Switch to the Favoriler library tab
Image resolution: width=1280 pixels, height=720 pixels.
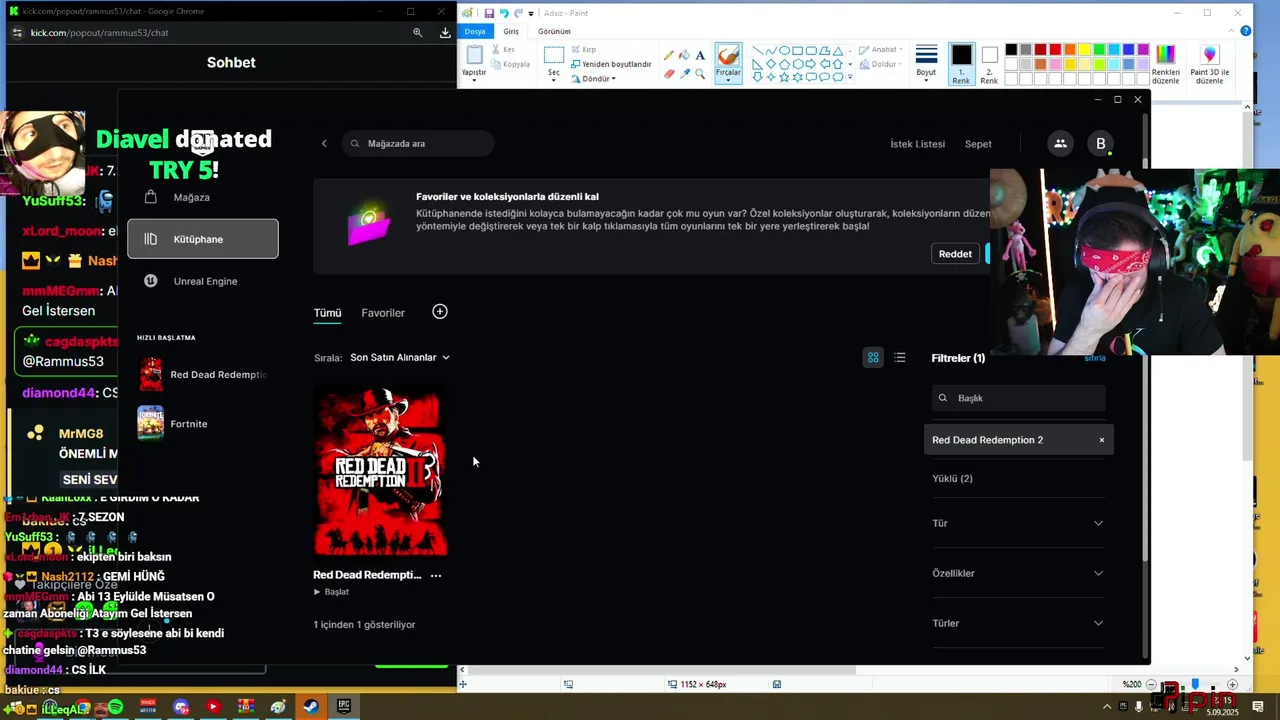pos(383,313)
